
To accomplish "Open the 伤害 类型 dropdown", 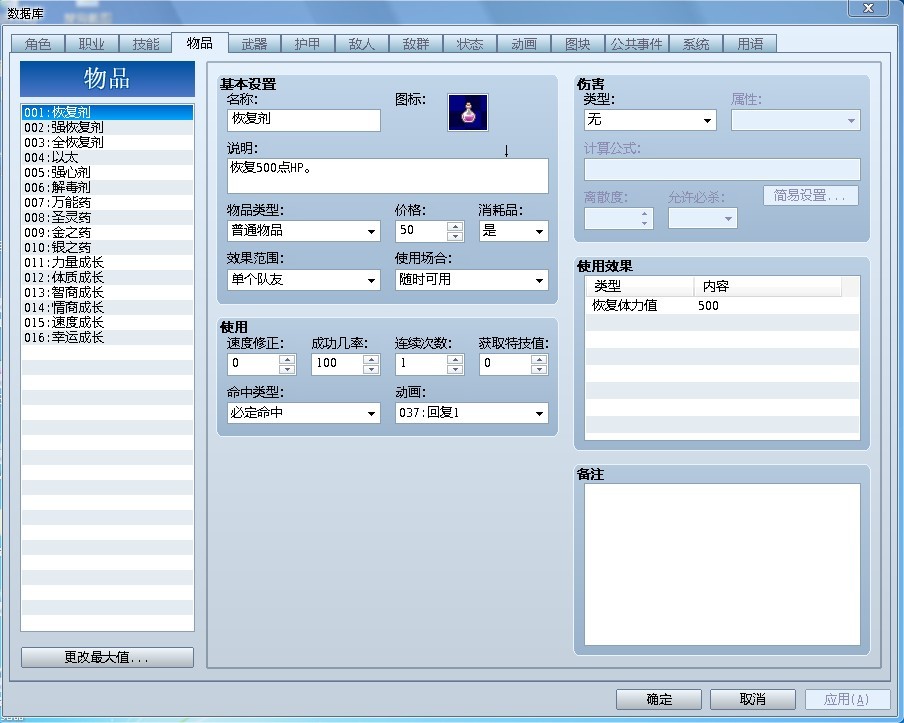I will (650, 120).
